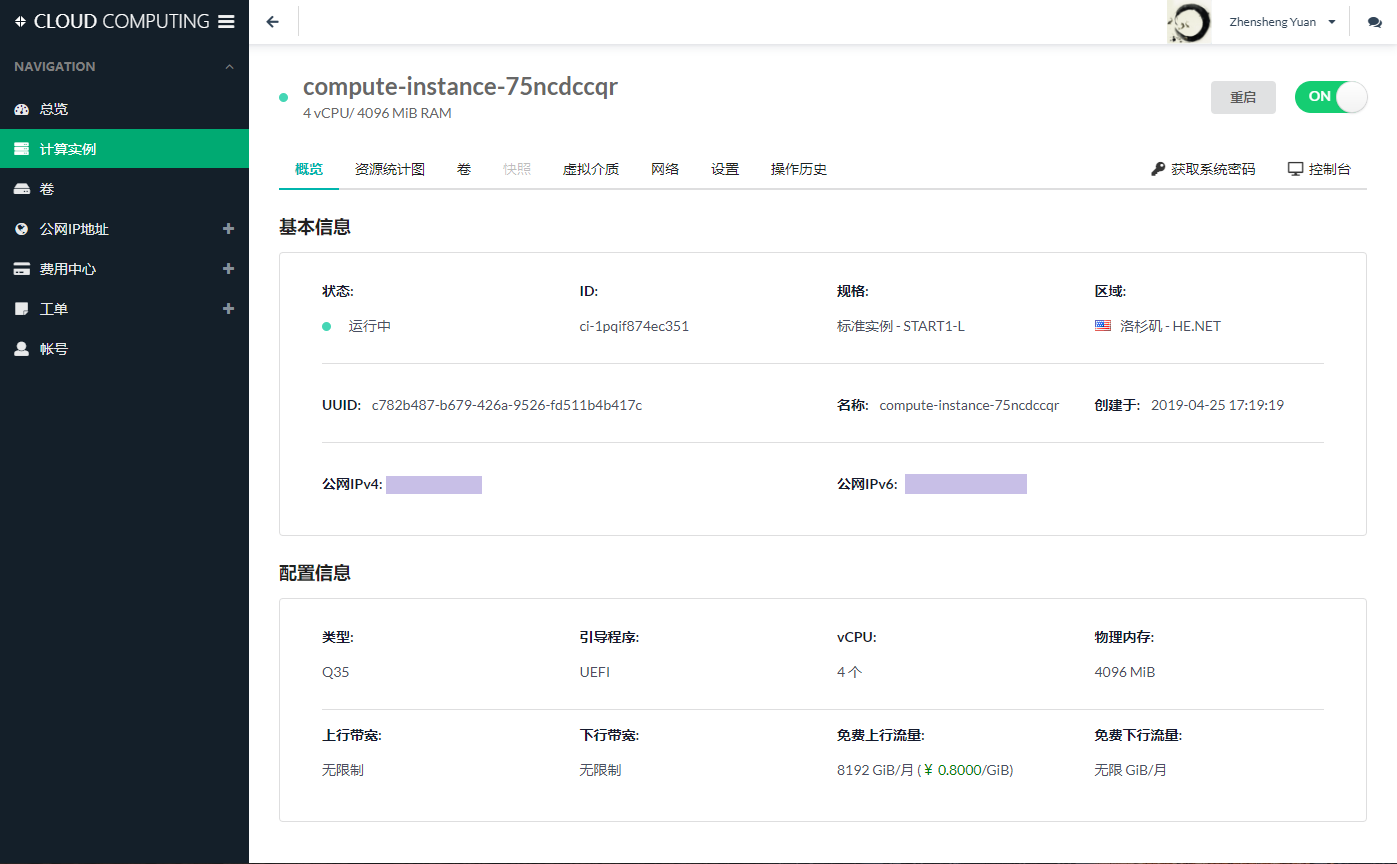Open the 控制台 console link
The image size is (1397, 864).
pos(1319,169)
